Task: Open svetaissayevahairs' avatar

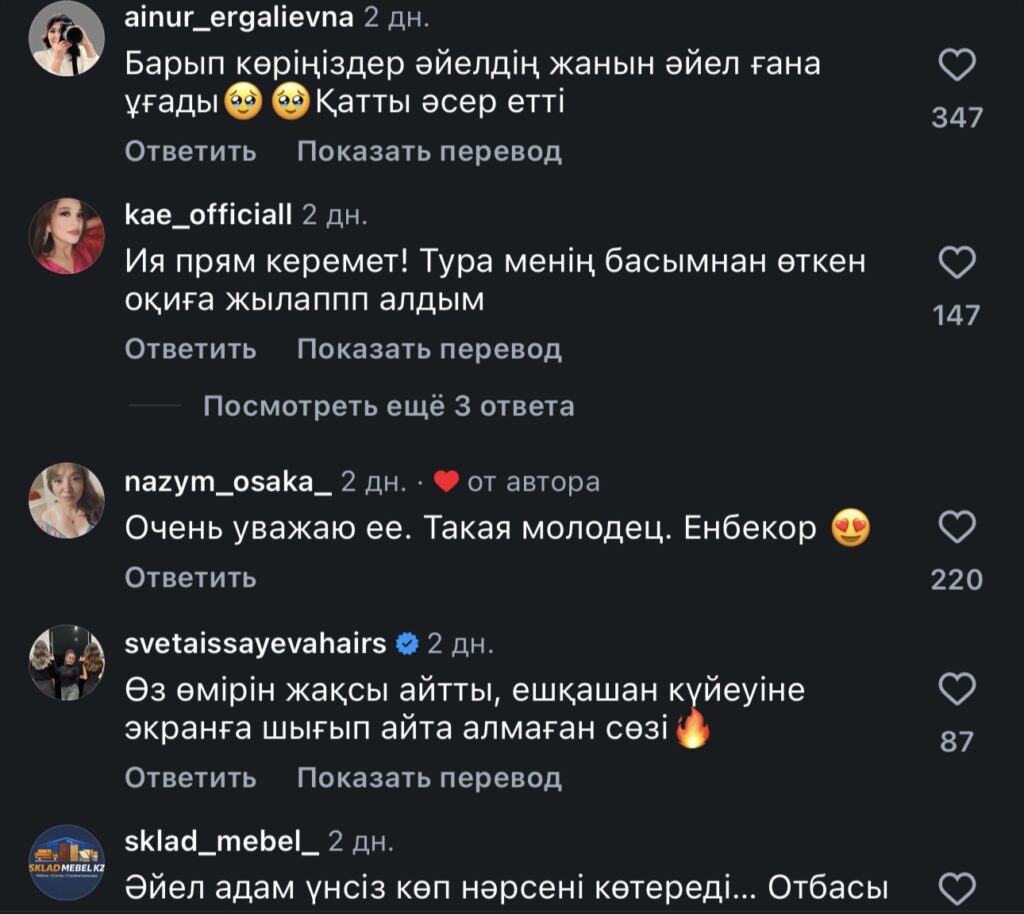Action: point(67,664)
